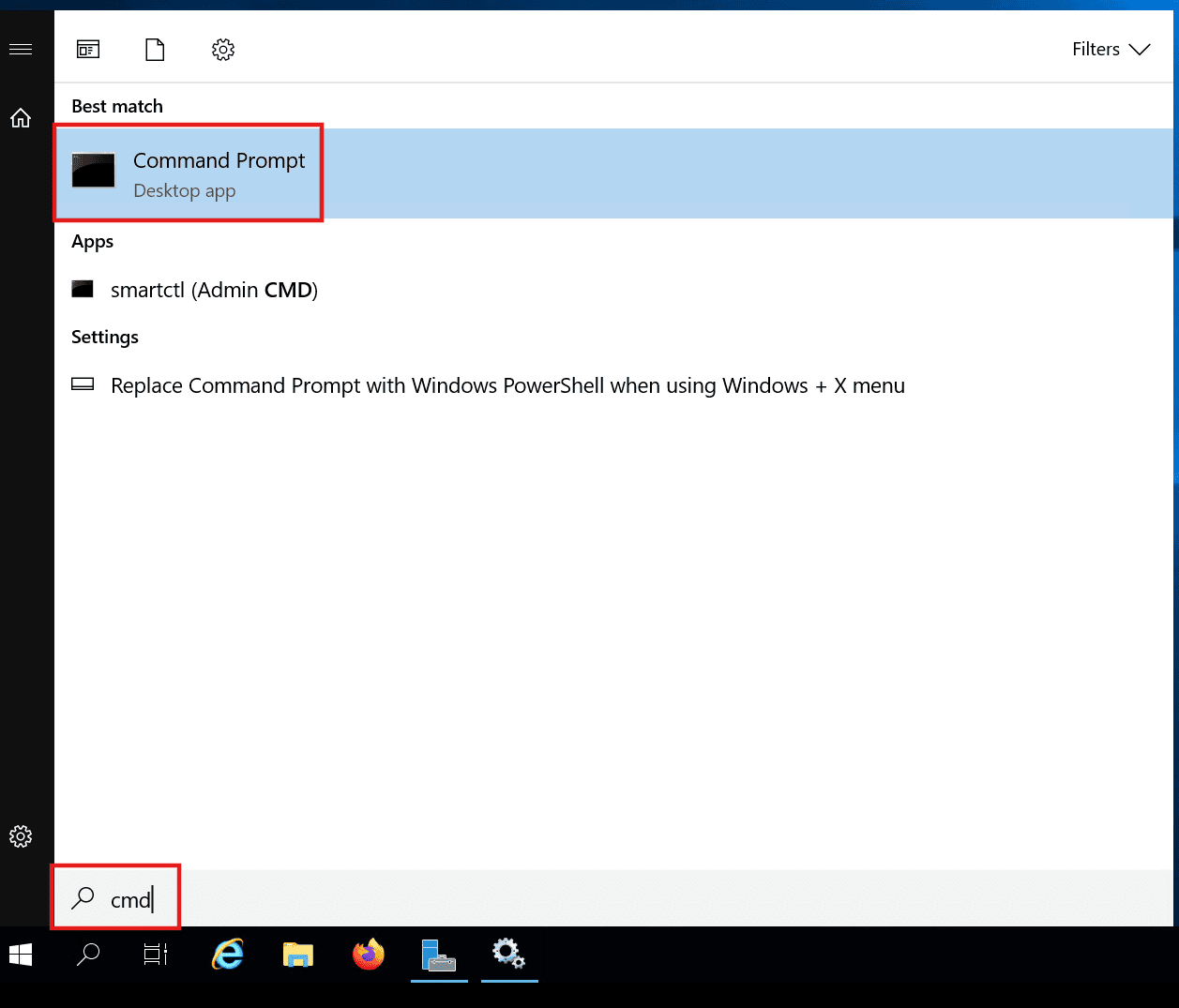Open File Explorer from taskbar

tap(297, 955)
